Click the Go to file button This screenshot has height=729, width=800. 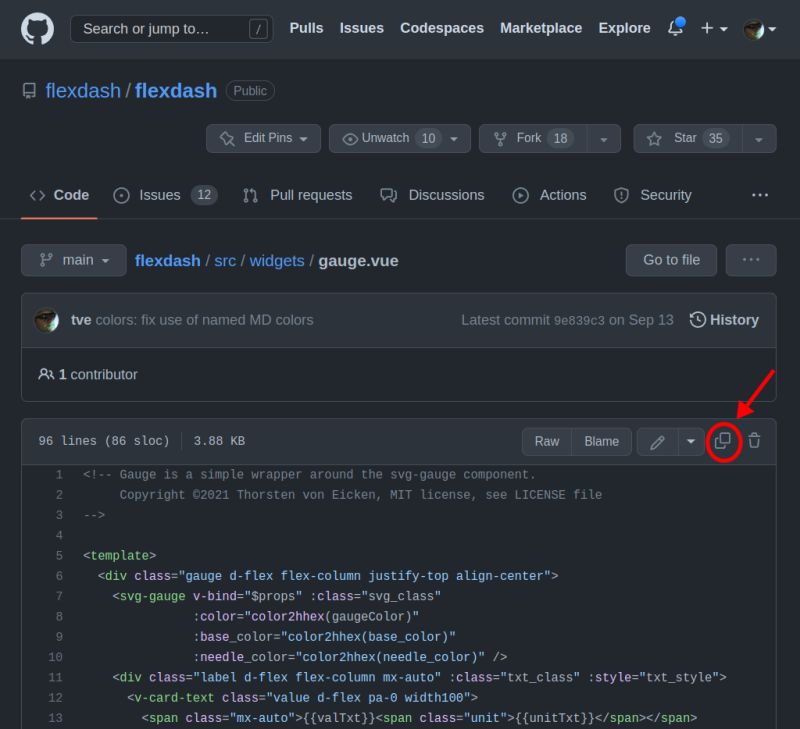[x=671, y=260]
